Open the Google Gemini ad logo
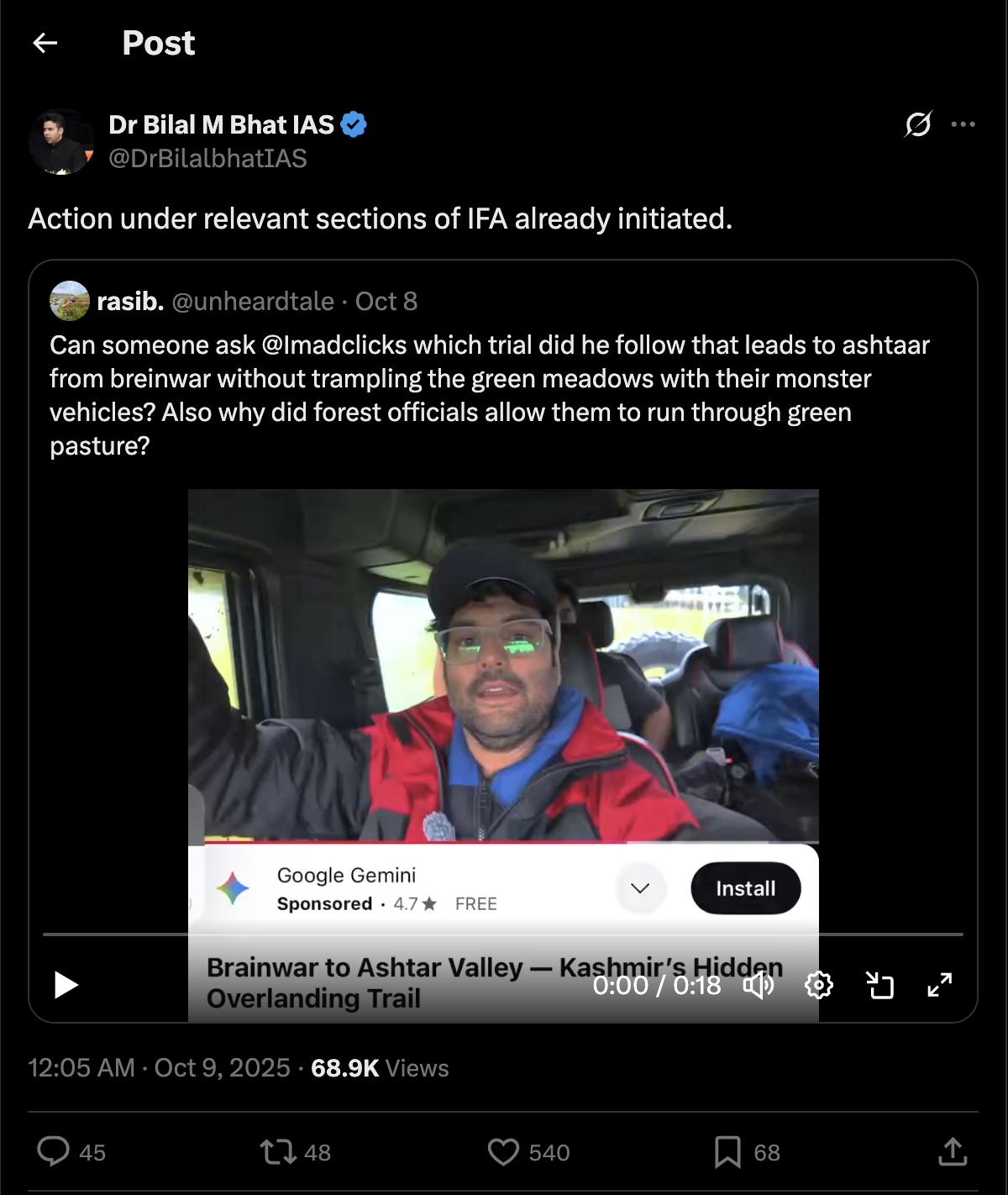The width and height of the screenshot is (1008, 1195). coord(234,888)
